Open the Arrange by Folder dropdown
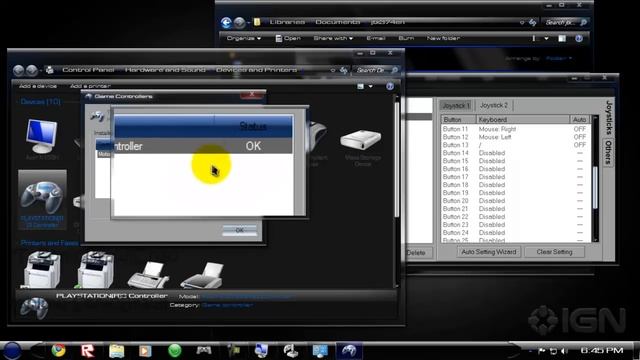Screen dimensions: 640x360 point(558,58)
